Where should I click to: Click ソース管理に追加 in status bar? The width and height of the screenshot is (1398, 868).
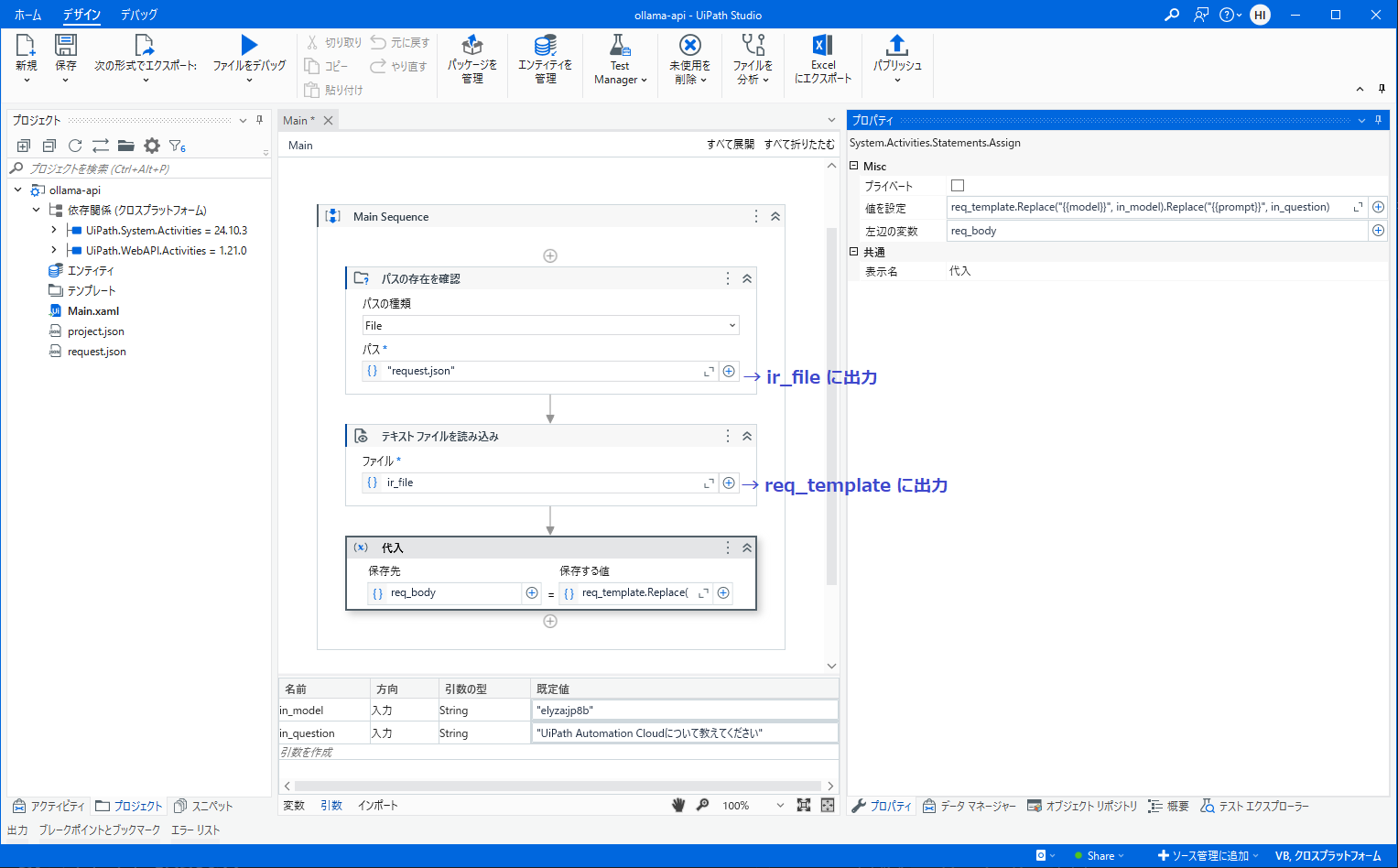pos(1208,855)
